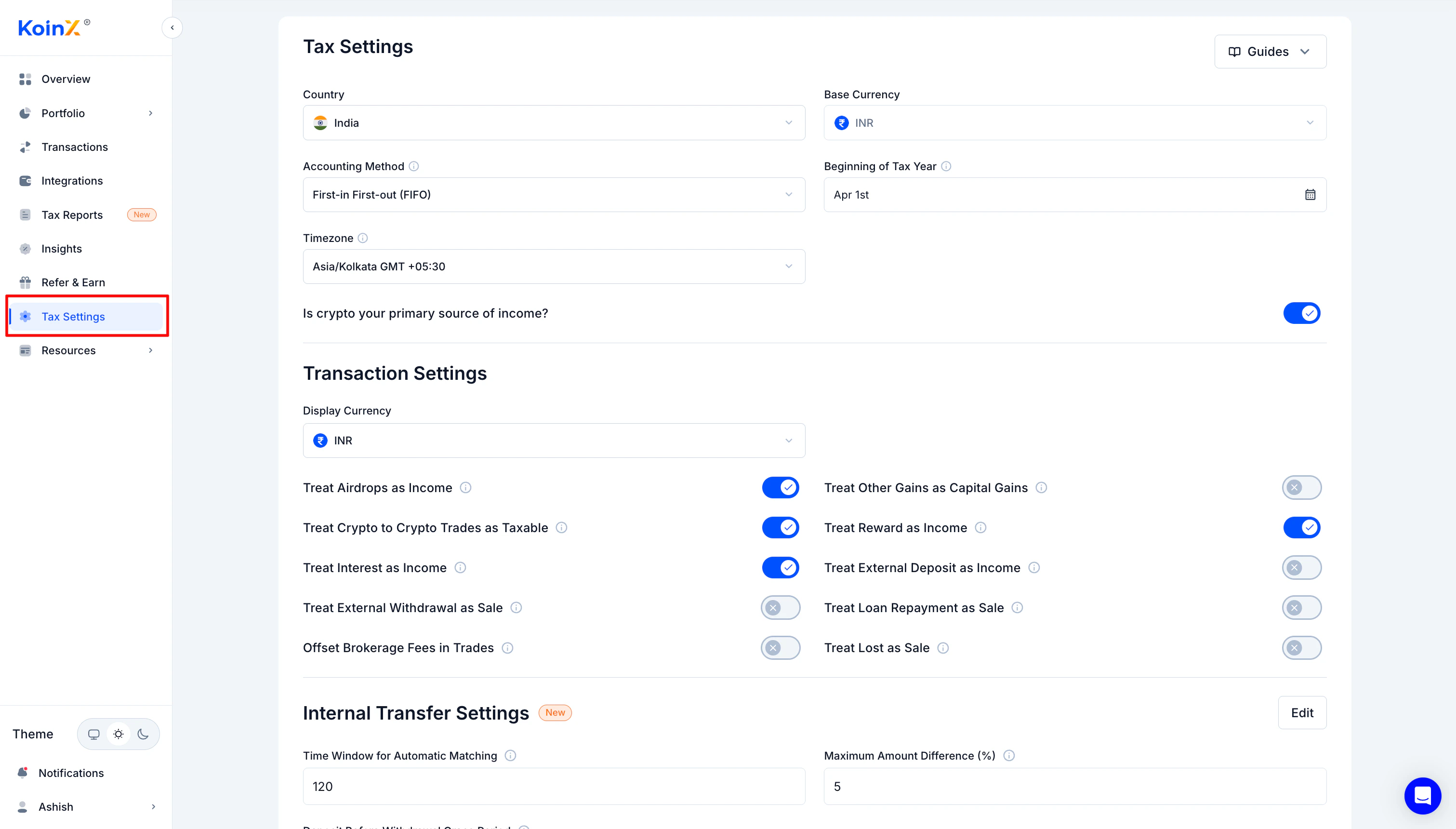Open the Country dropdown showing India

(x=553, y=123)
